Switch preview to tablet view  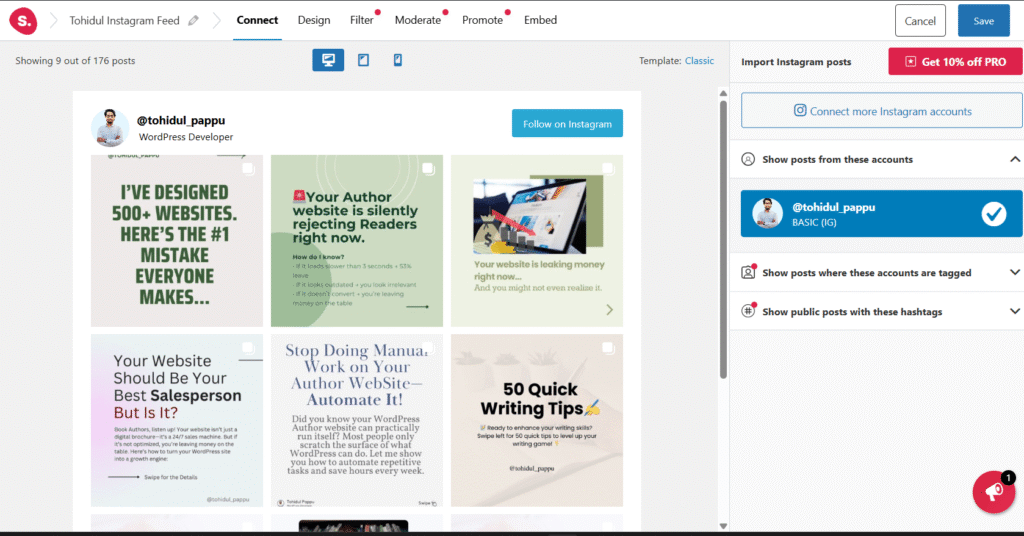tap(363, 60)
